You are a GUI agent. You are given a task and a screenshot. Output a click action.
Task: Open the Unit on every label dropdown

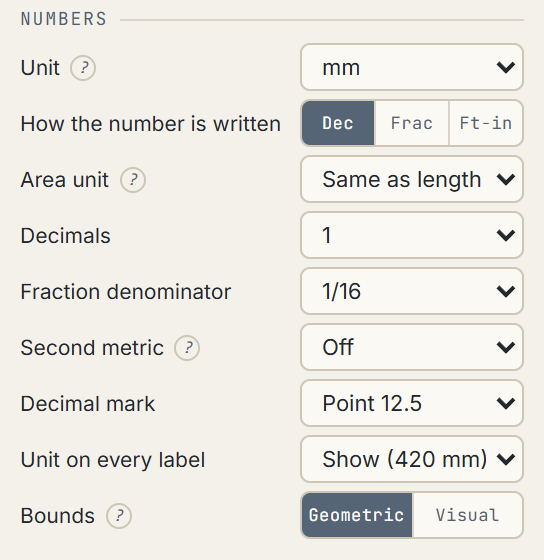tap(412, 459)
